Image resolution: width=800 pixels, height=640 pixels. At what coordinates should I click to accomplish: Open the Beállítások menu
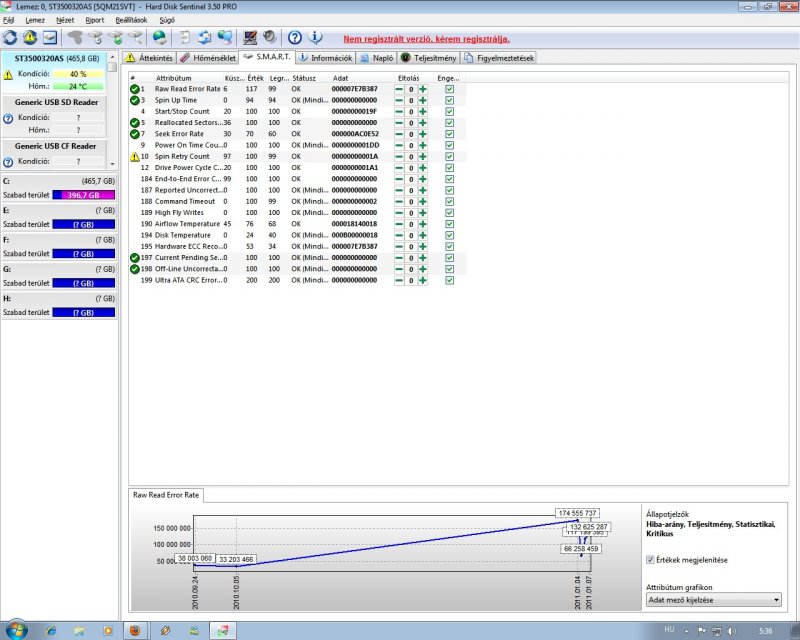coord(131,20)
